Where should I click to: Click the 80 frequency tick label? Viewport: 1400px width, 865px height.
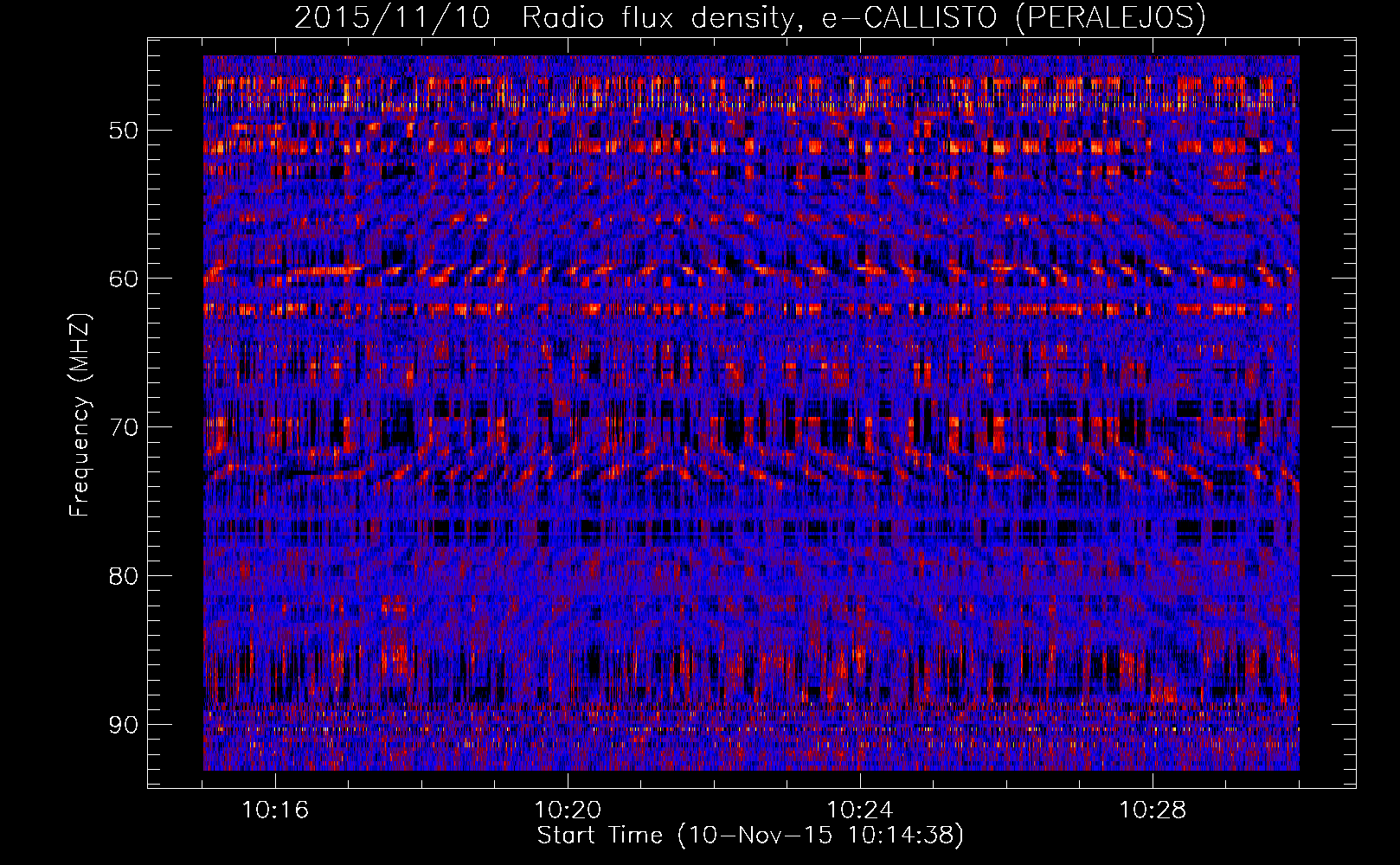click(124, 576)
